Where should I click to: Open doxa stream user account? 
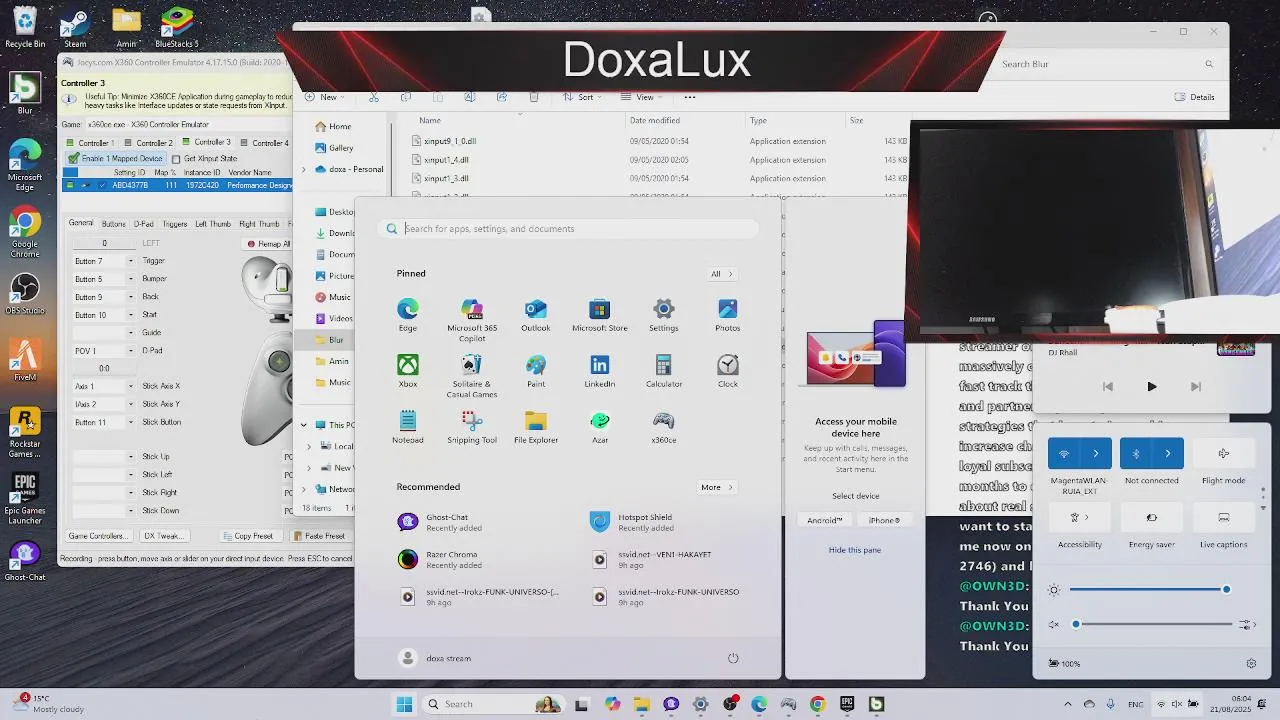(436, 658)
